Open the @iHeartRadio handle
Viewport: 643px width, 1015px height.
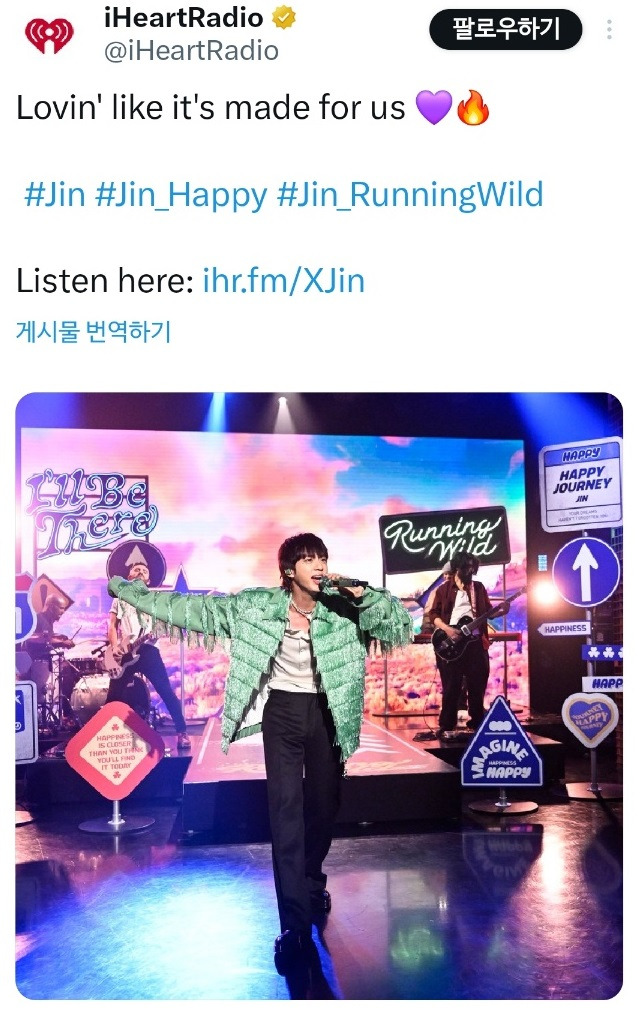(191, 51)
